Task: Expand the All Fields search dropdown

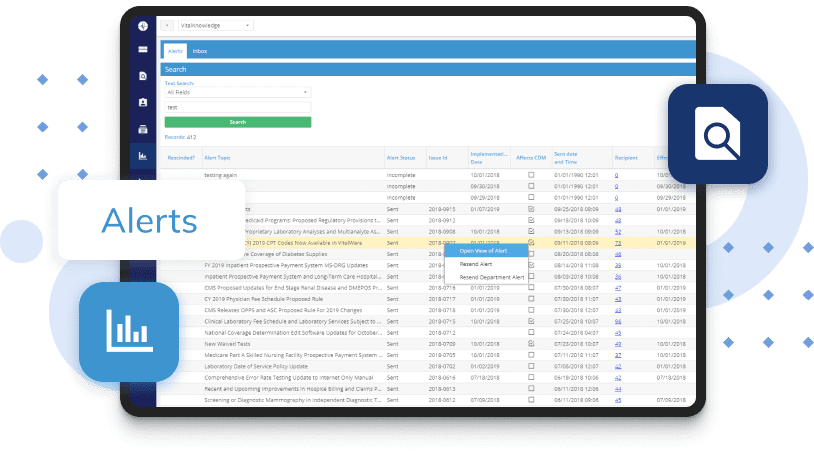Action: click(237, 92)
